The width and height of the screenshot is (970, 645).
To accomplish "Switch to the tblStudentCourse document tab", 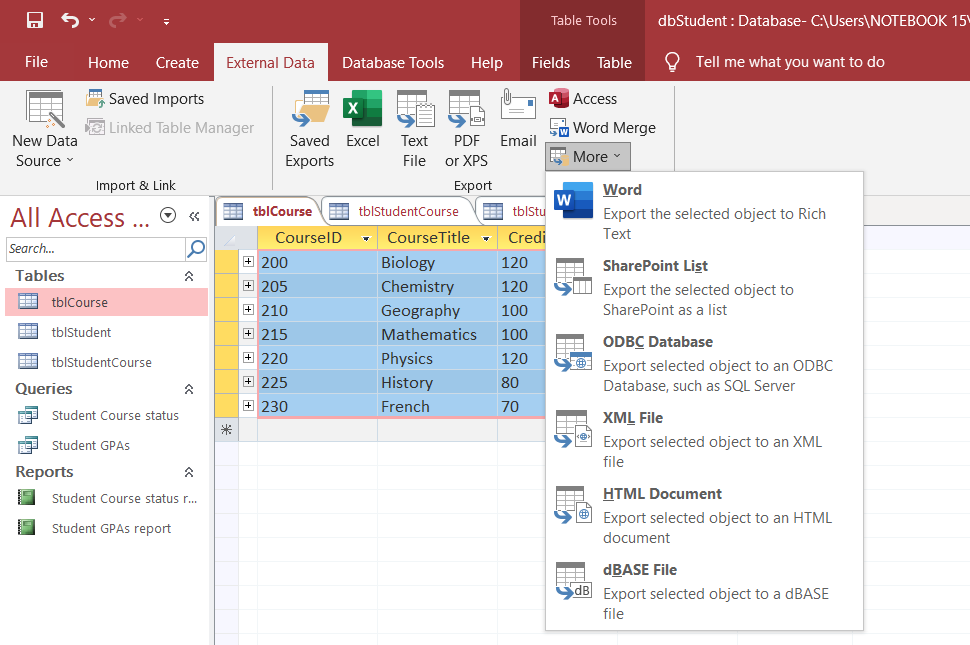I will click(407, 211).
